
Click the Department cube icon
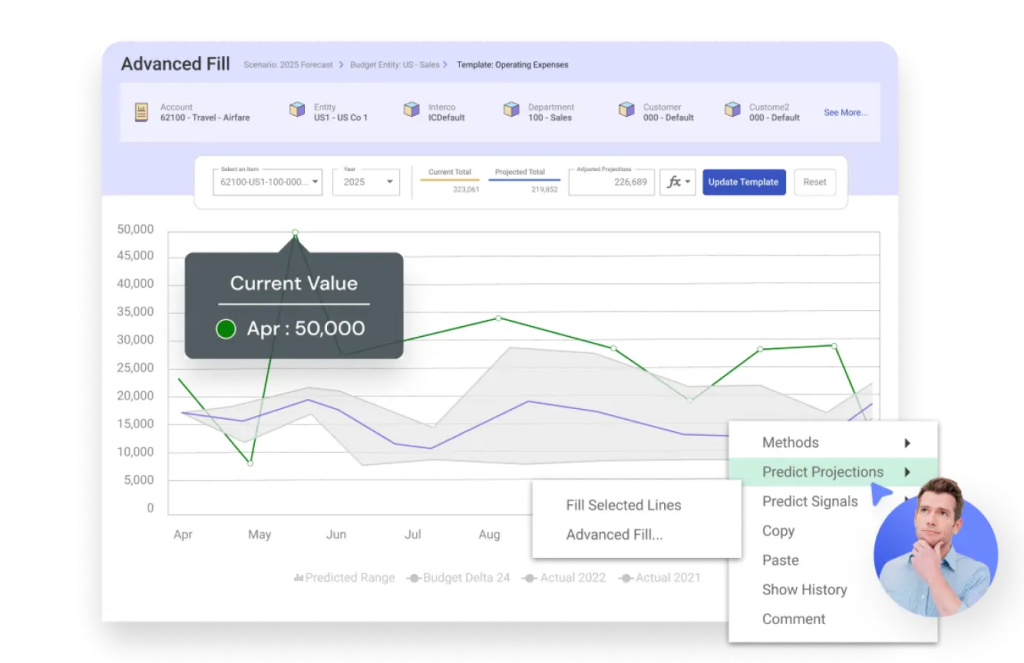coord(511,111)
